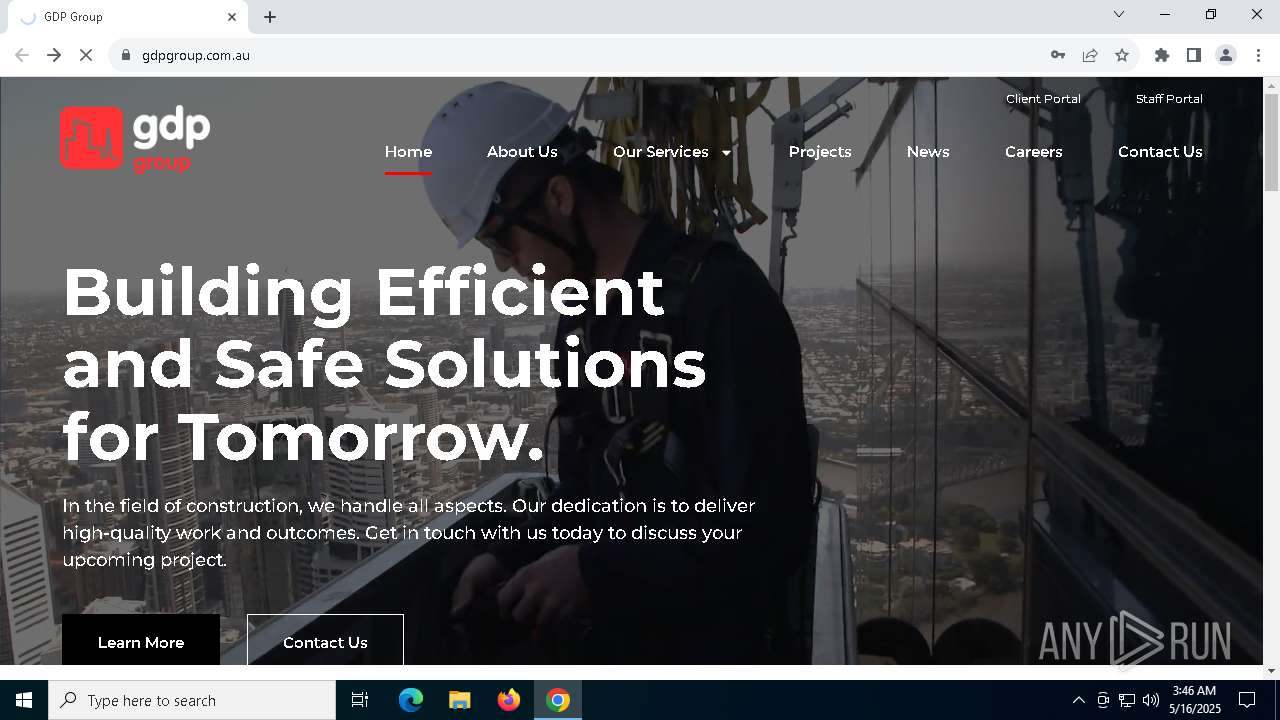Open the tab search chevron
Screen dimensions: 1280x720
(1119, 14)
